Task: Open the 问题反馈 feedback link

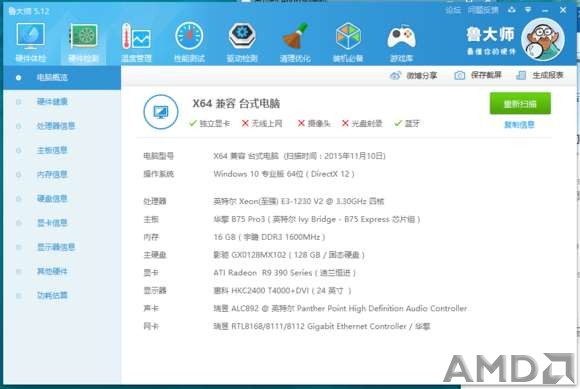Action: click(x=483, y=10)
